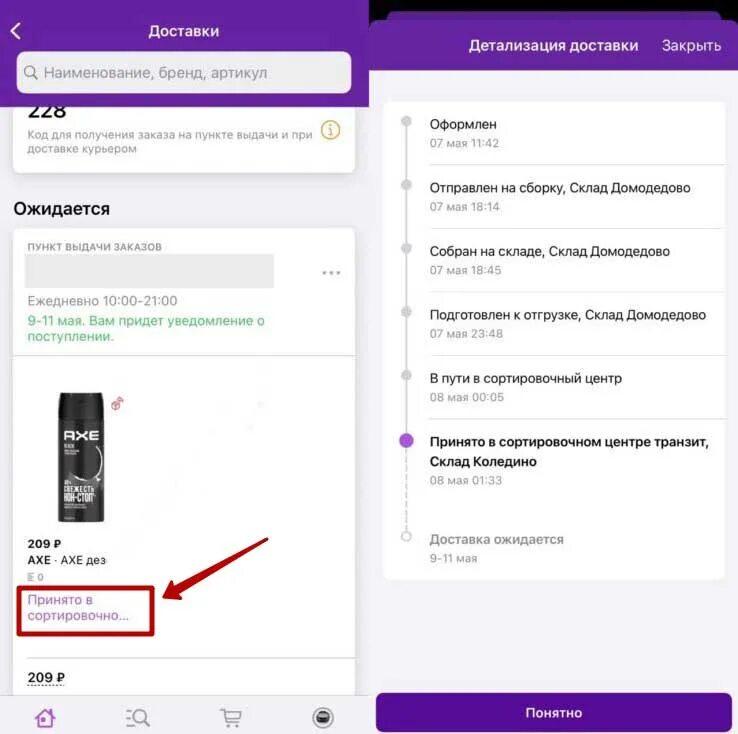The image size is (738, 734).
Task: Focus the Наименование, бренд, артикул search field
Action: pos(184,72)
